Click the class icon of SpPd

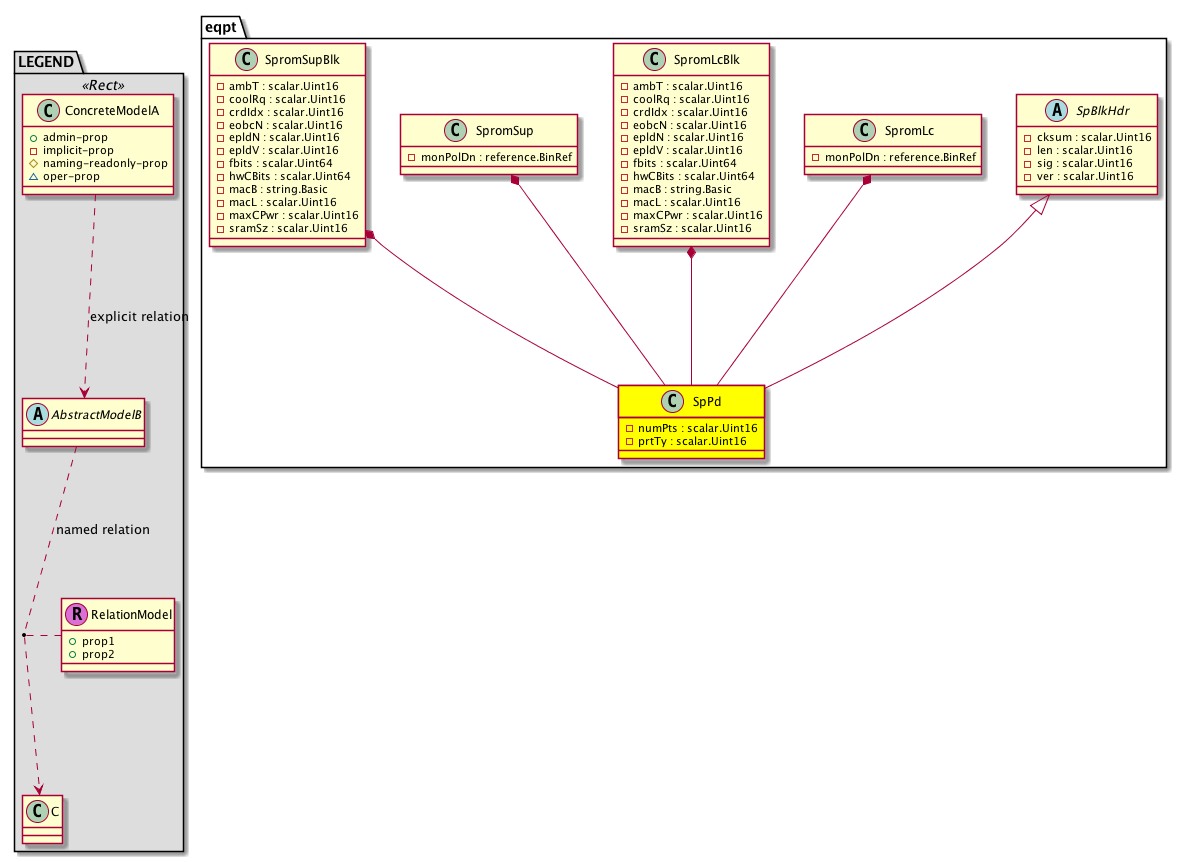point(672,401)
